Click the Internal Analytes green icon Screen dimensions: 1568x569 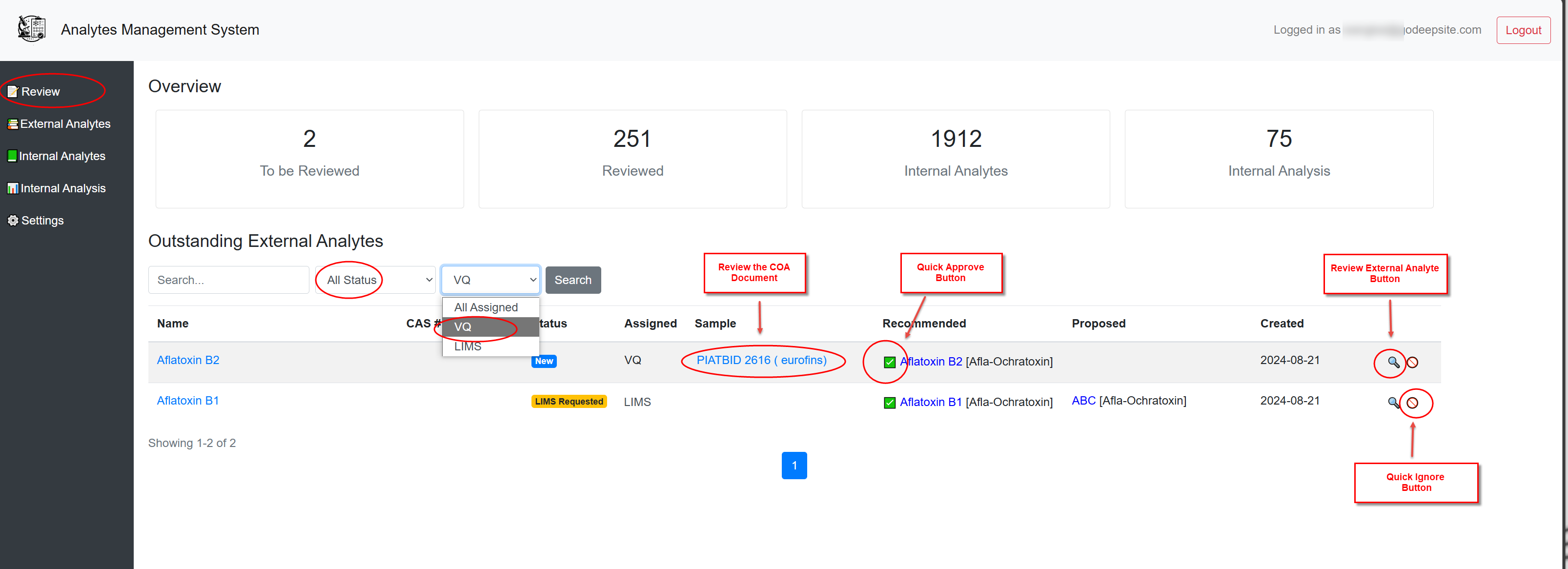[12, 156]
